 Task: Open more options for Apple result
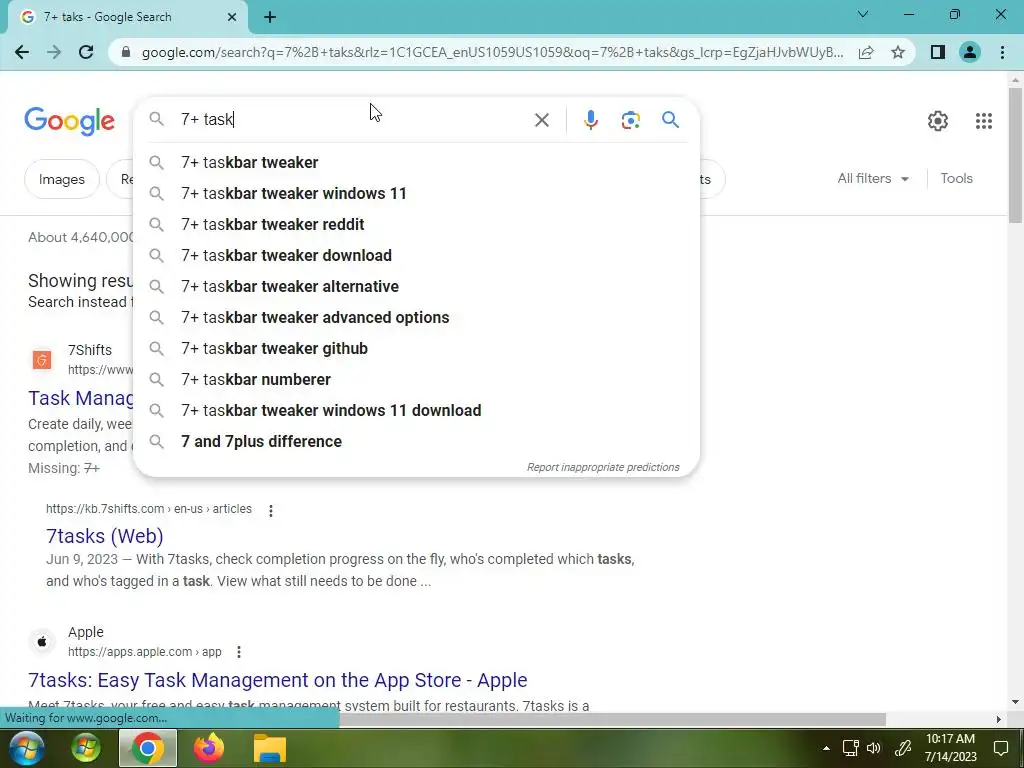239,652
